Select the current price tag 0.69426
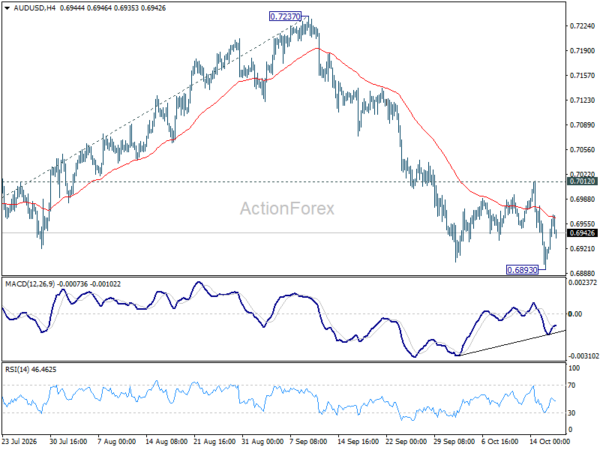Viewport: 600px width, 450px height. pyautogui.click(x=582, y=233)
